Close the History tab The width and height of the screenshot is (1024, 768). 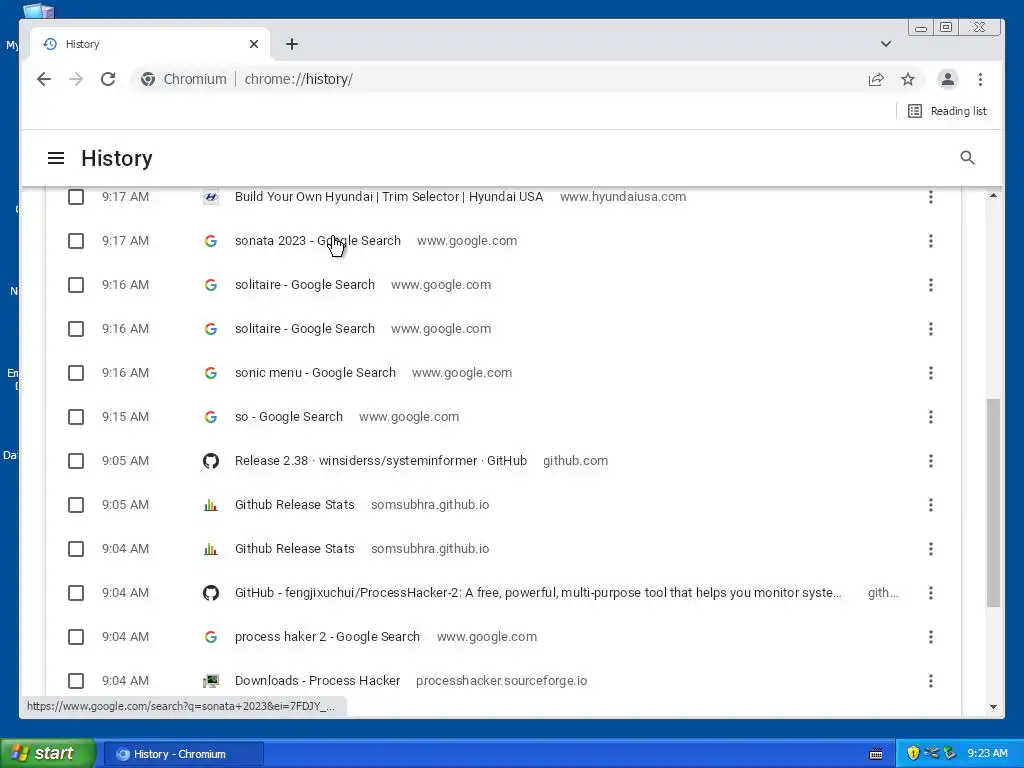pyautogui.click(x=254, y=44)
